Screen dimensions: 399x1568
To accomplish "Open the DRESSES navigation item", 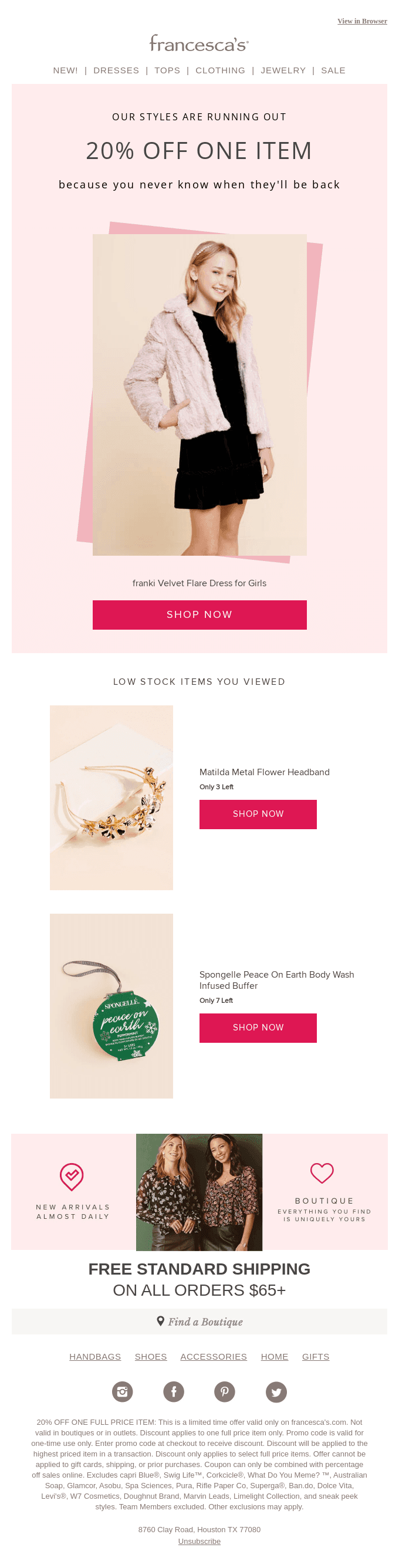I will pos(116,70).
